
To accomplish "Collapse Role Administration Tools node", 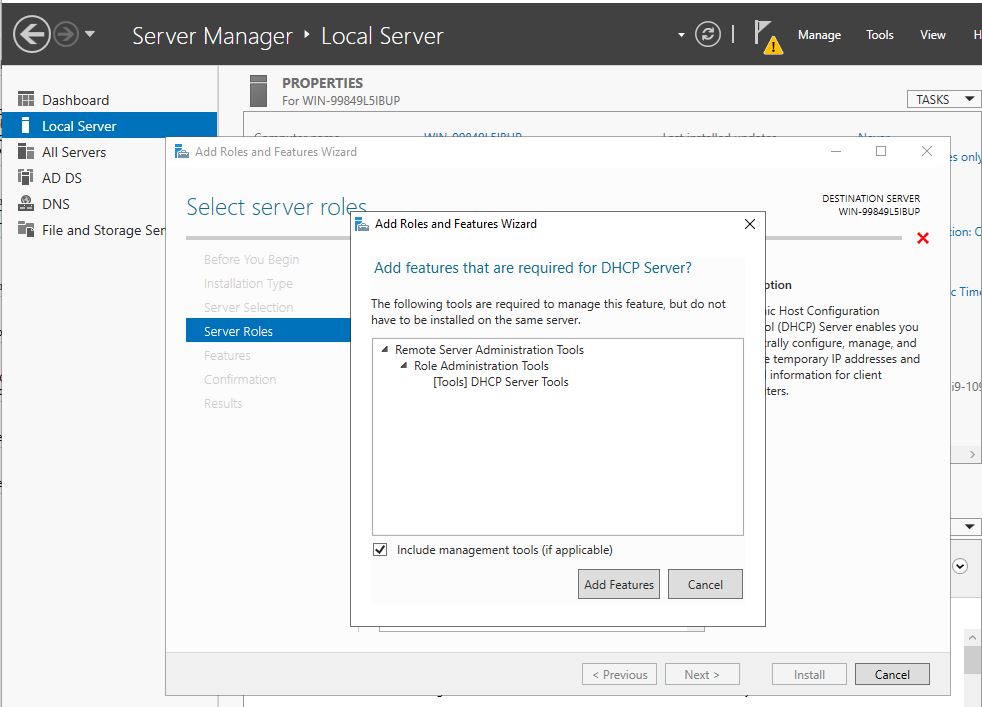I will coord(404,365).
